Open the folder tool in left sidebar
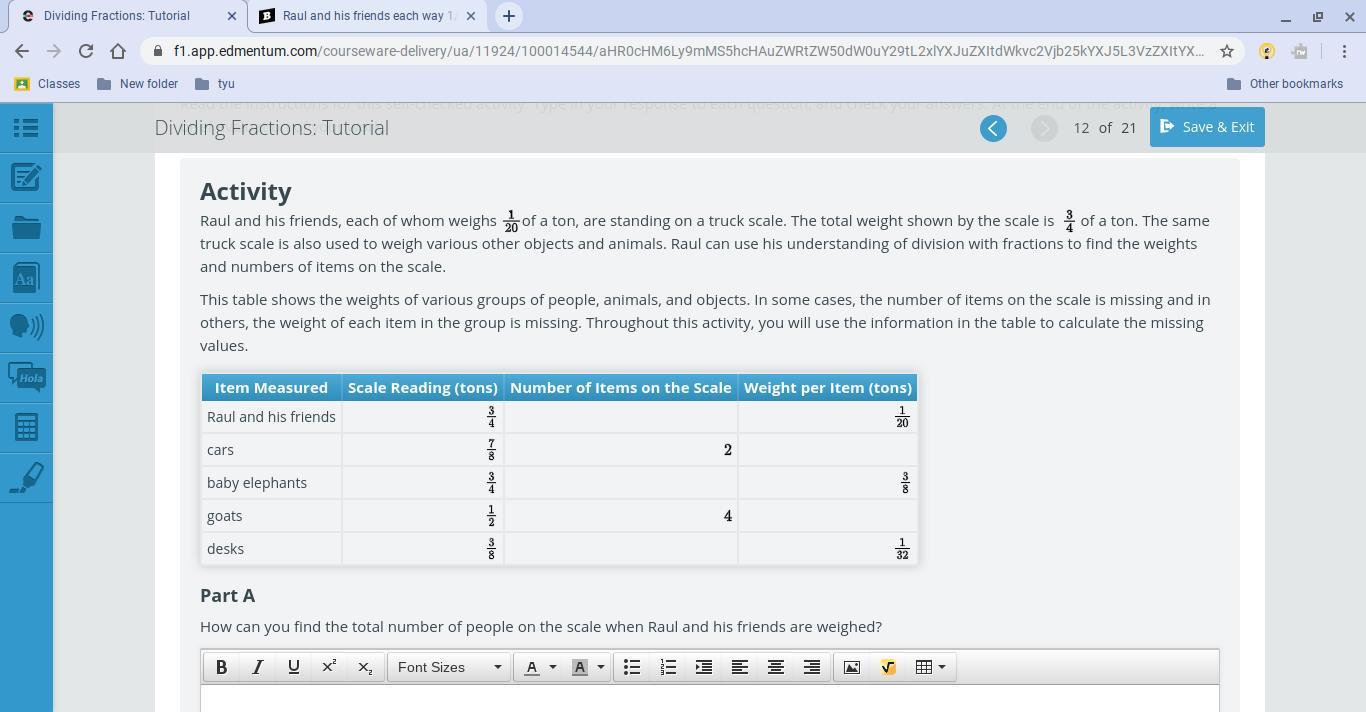 [x=26, y=228]
